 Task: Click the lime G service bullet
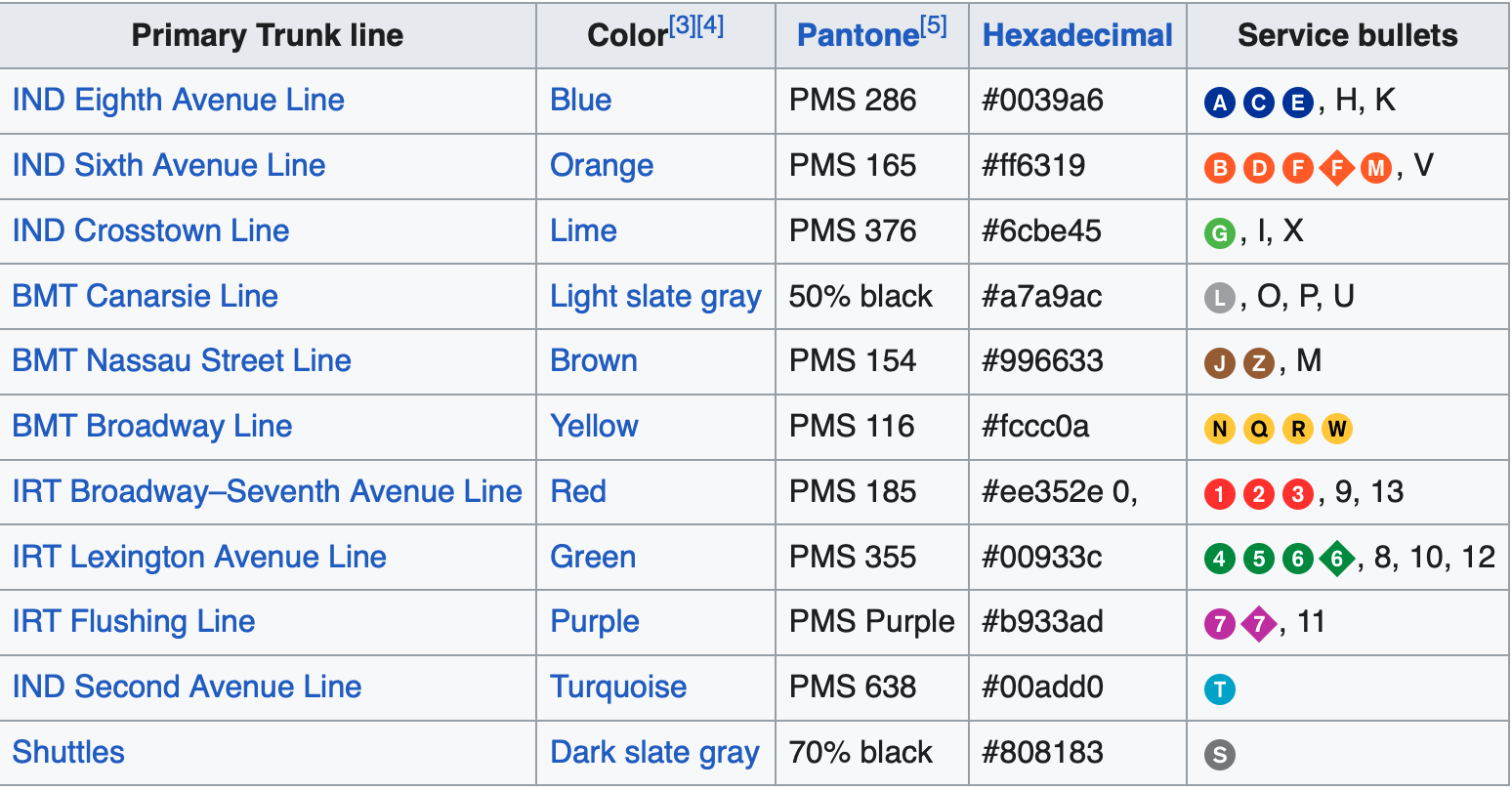(x=1220, y=233)
